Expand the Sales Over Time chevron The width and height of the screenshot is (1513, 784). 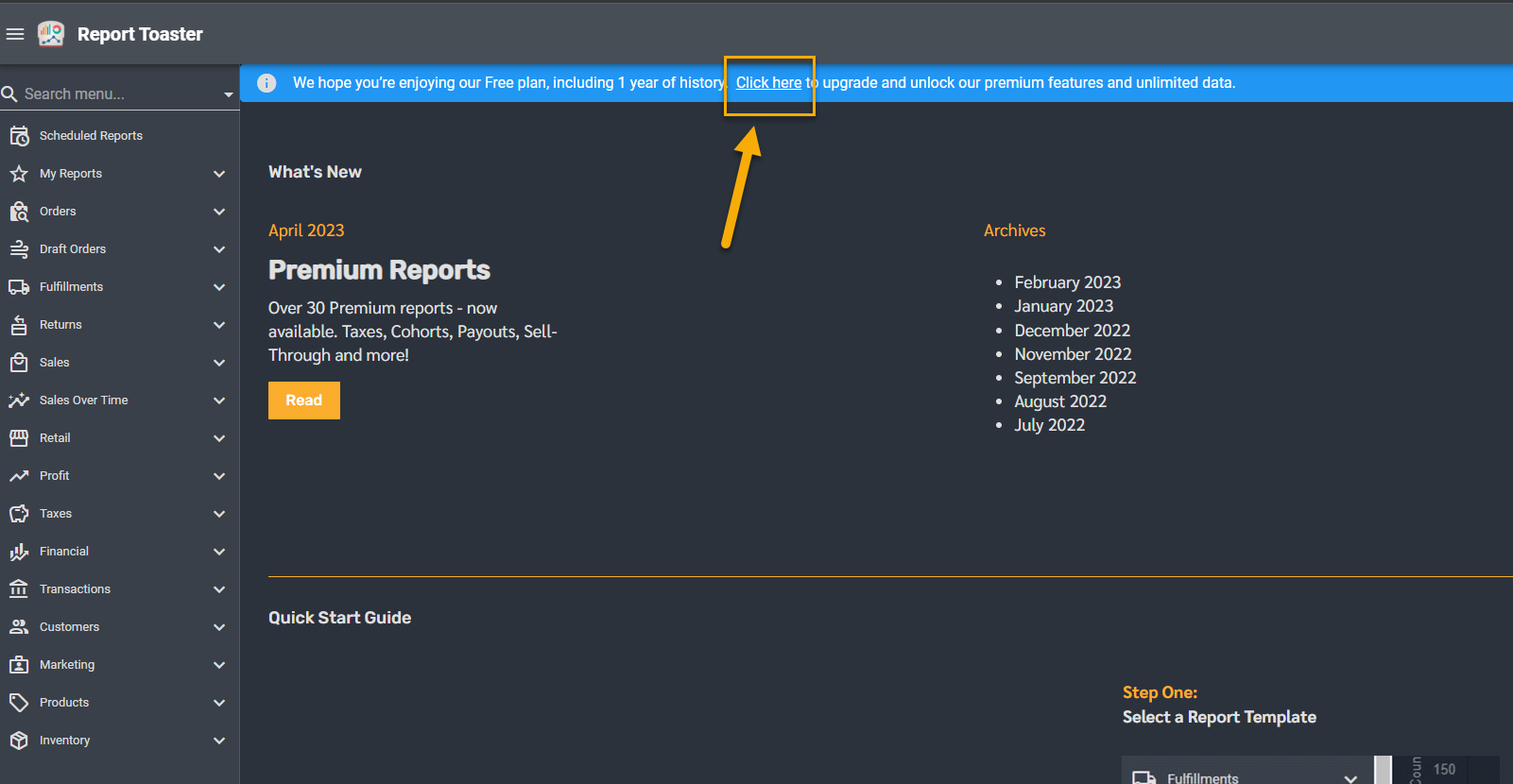click(219, 401)
